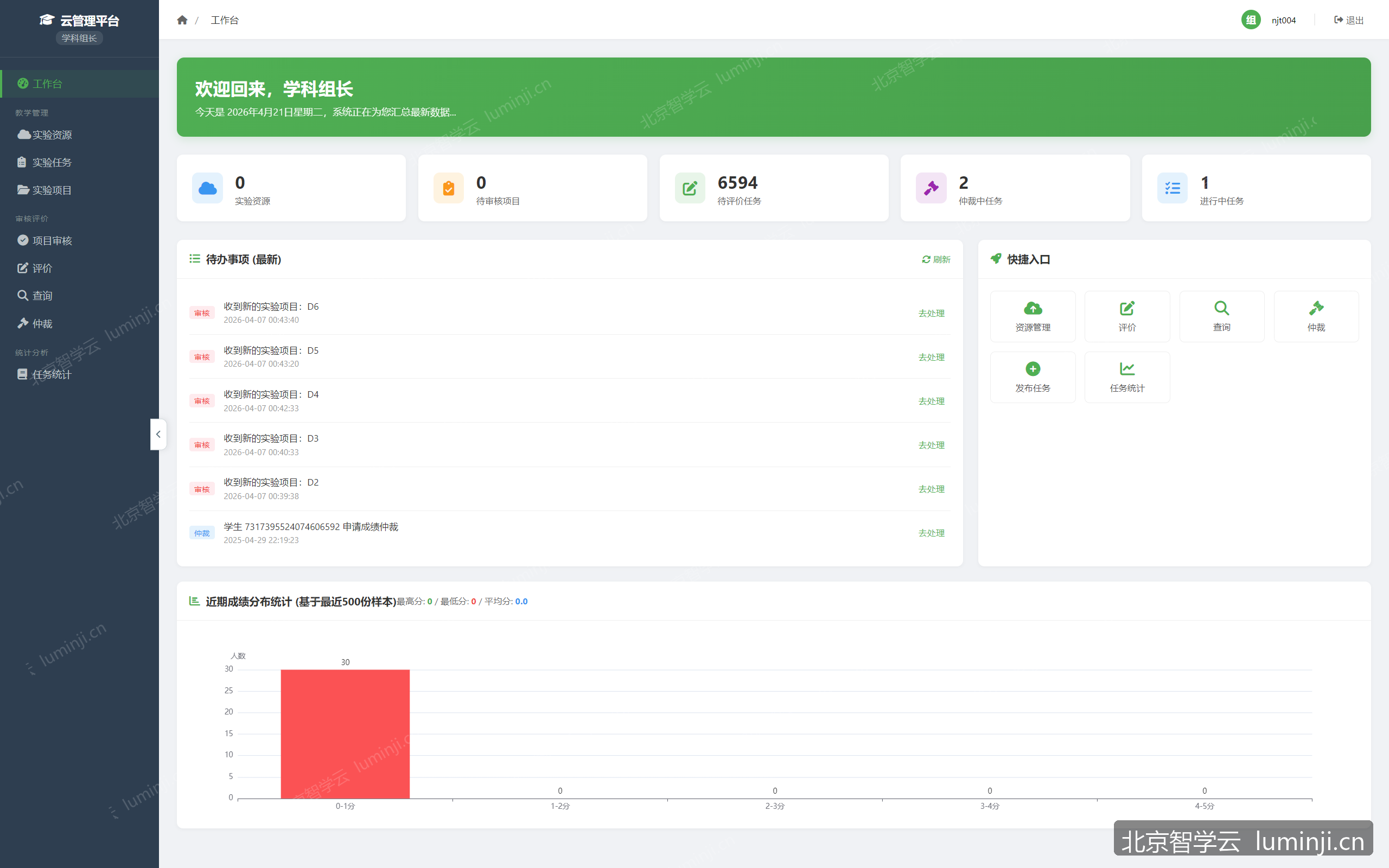Click 去处理 for experiment project D5
Viewport: 1389px width, 868px height.
931,357
